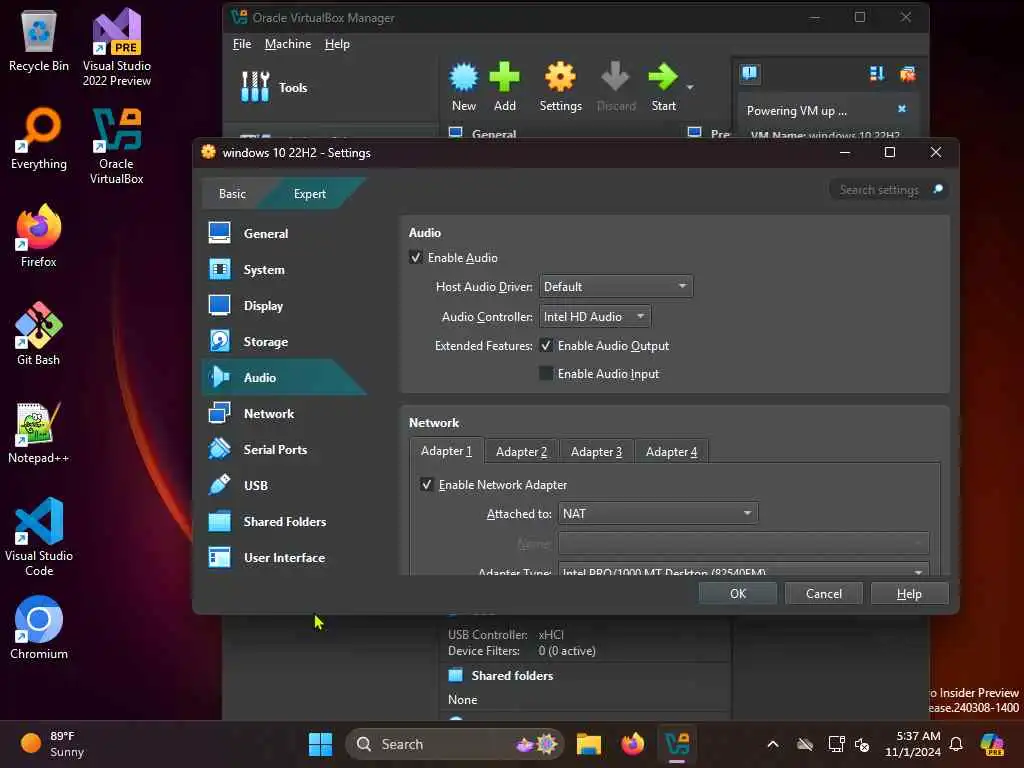The width and height of the screenshot is (1024, 768).
Task: Select Serial Ports icon in sidebar
Action: coord(219,449)
